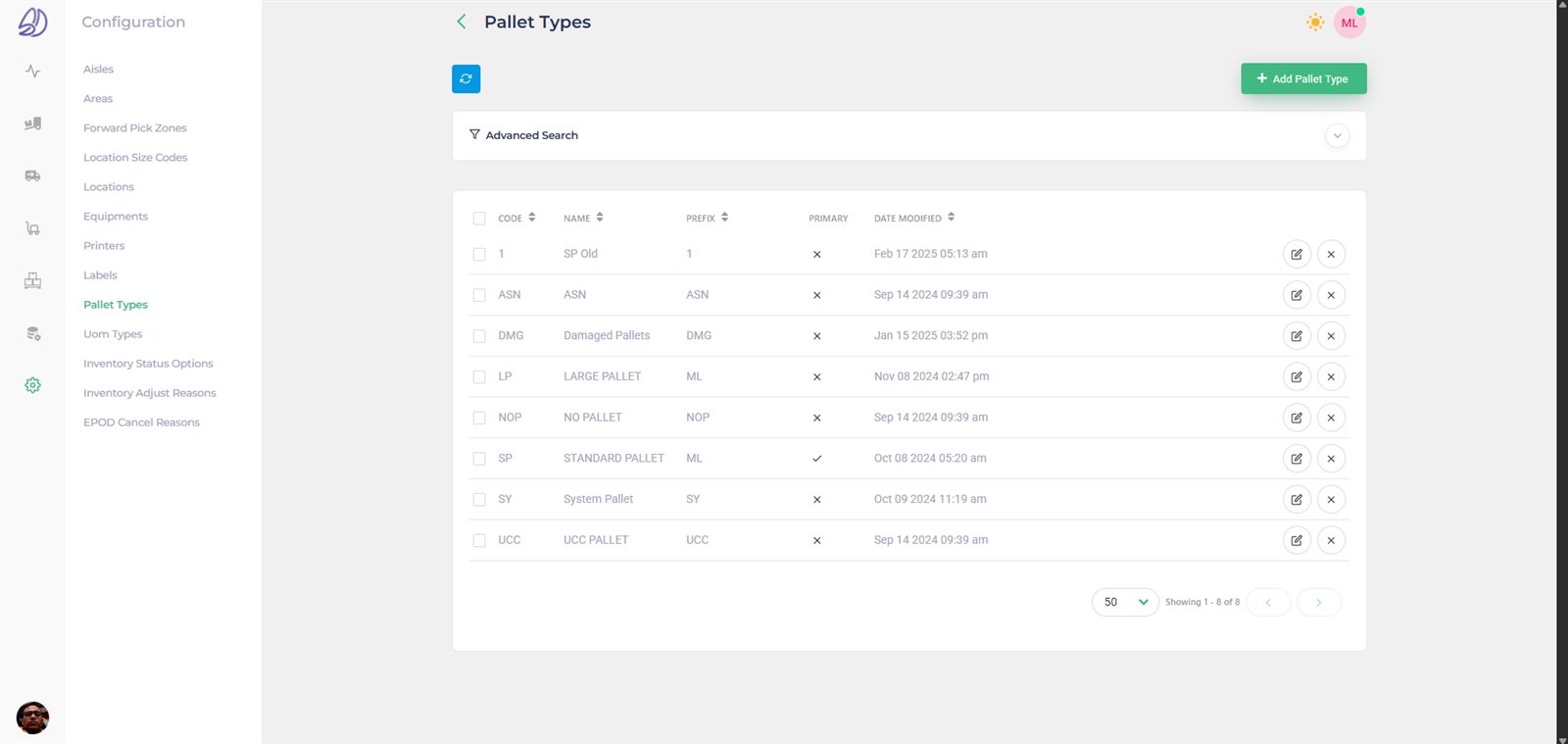Click the refresh button

[465, 78]
